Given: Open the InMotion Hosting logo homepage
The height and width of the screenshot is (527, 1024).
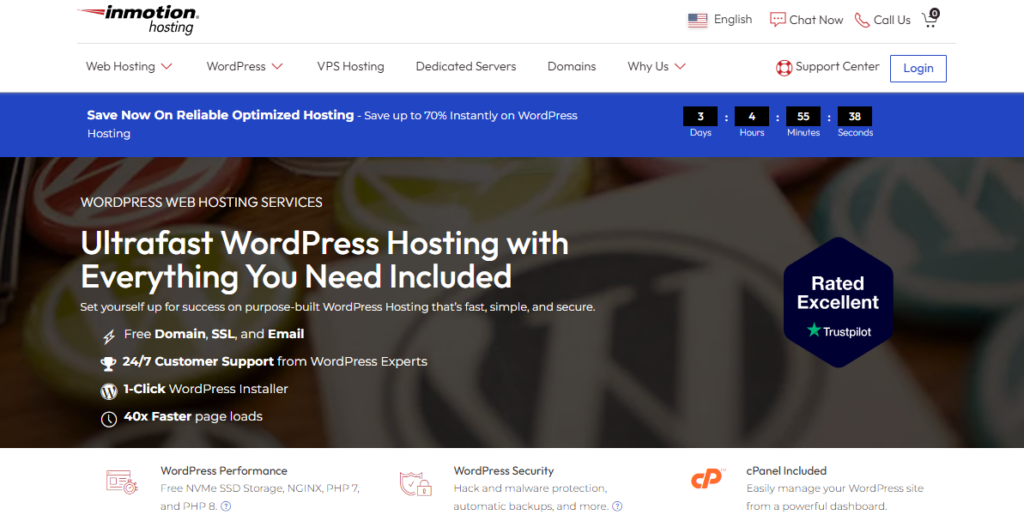Looking at the screenshot, I should point(138,20).
